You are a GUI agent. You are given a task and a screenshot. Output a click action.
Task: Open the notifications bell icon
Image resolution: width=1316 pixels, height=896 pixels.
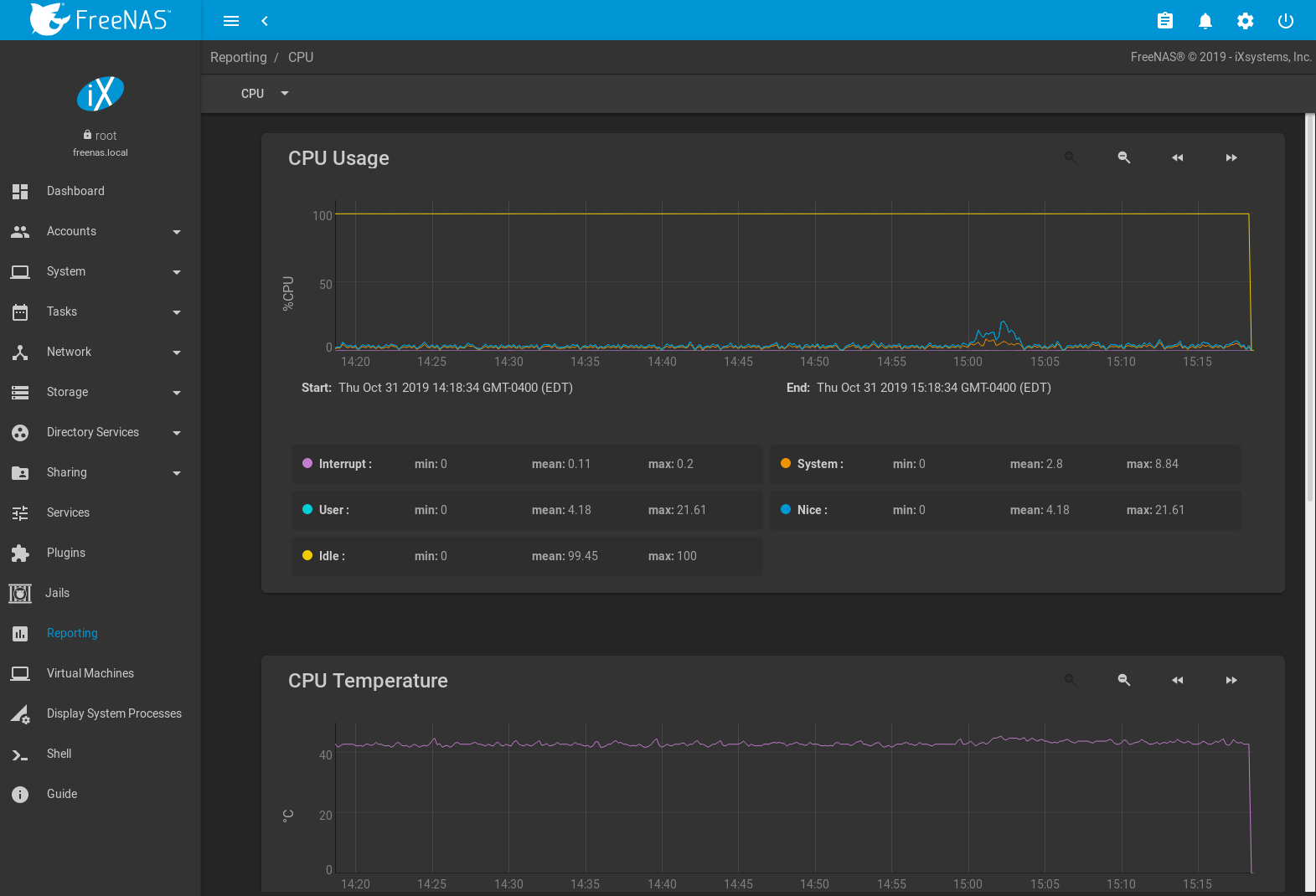pos(1205,21)
